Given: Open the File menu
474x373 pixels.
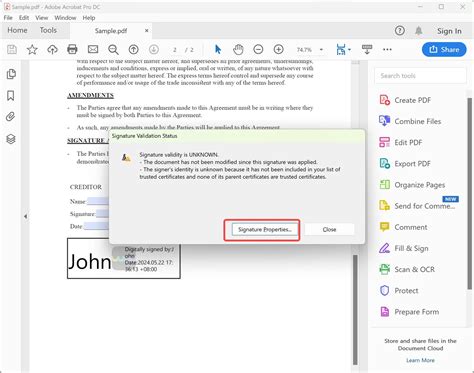Looking at the screenshot, I should pyautogui.click(x=8, y=18).
